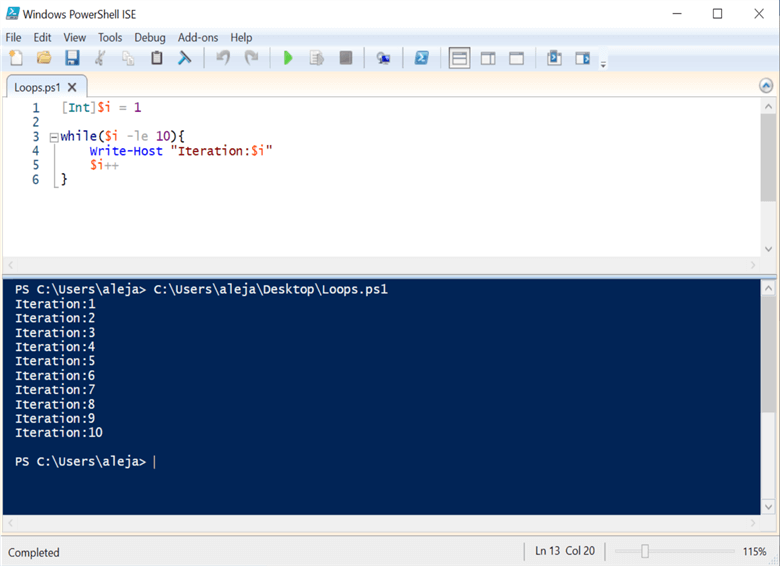Click script pane horizontal scroll right arrow
Viewport: 780px width, 566px height.
tap(753, 265)
